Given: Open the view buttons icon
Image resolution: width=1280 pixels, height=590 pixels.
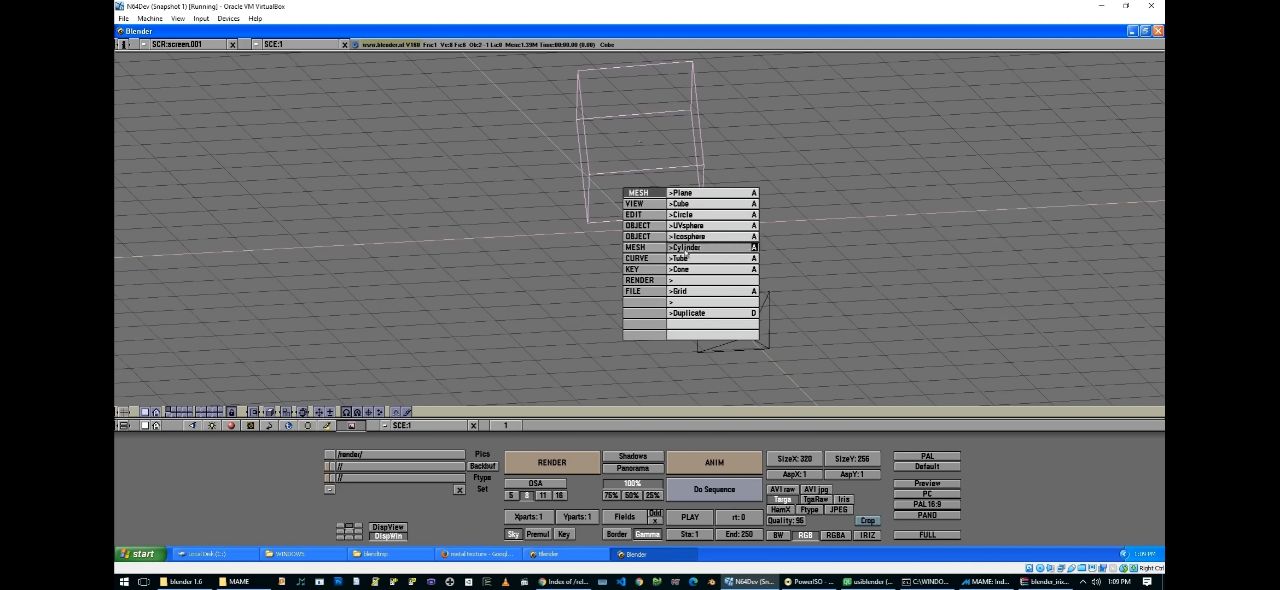Looking at the screenshot, I should pos(193,425).
